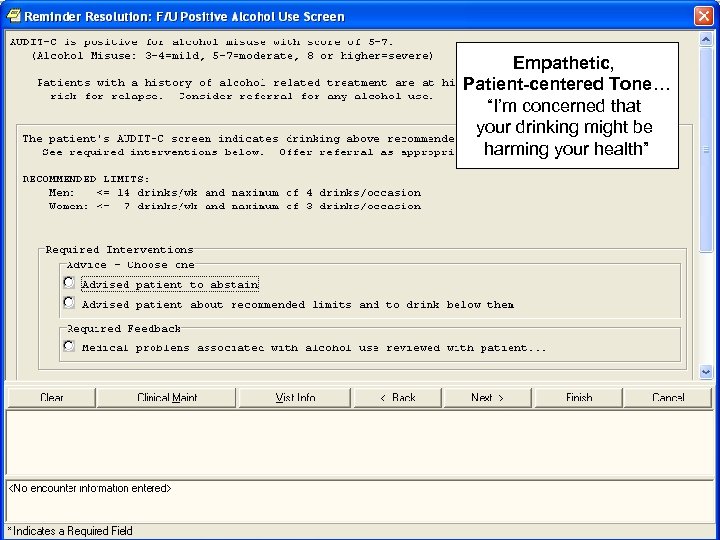Open Clinical Maint
This screenshot has height=540, width=720.
tap(167, 398)
